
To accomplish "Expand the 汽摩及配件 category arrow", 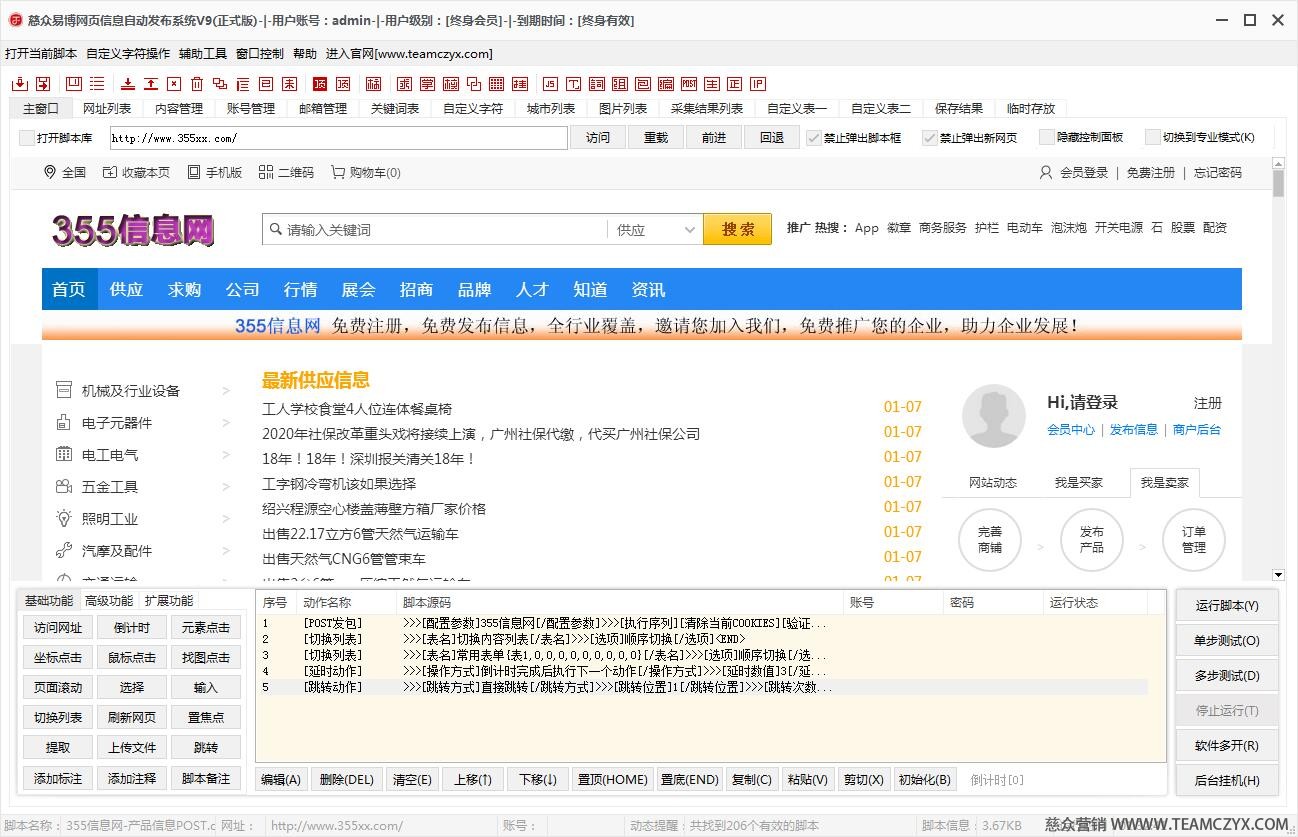I will pyautogui.click(x=226, y=551).
